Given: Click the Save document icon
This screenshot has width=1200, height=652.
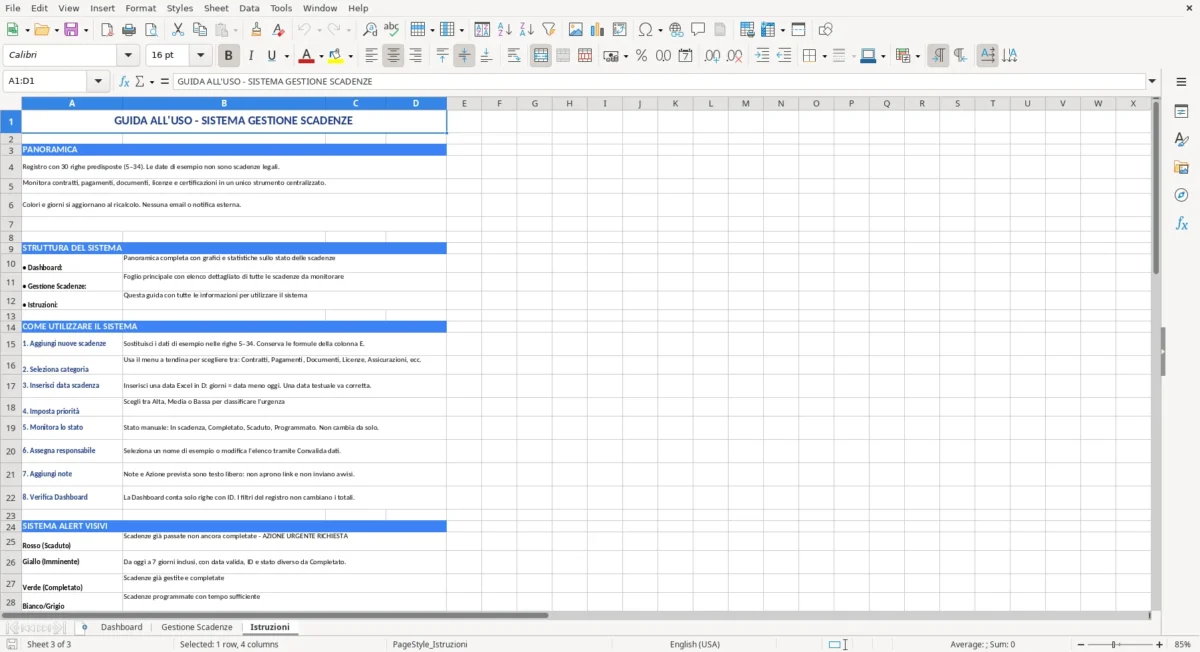Looking at the screenshot, I should point(71,30).
